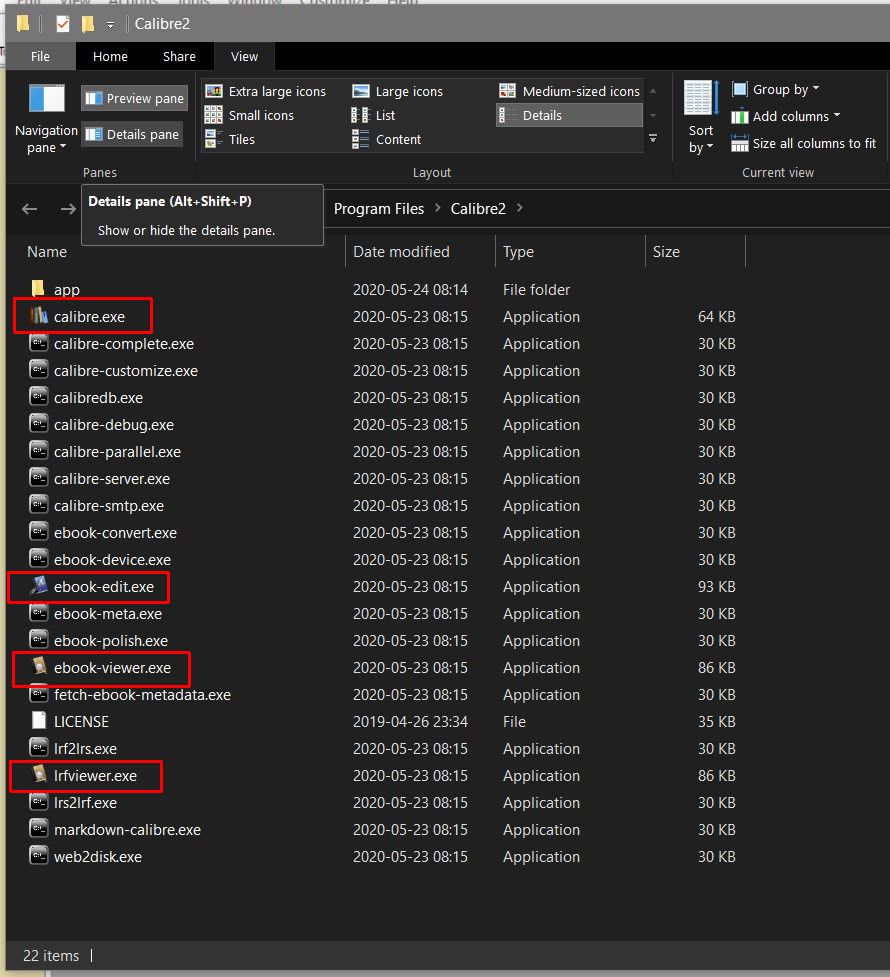Open the Home ribbon tab
This screenshot has height=977, width=890.
point(110,56)
